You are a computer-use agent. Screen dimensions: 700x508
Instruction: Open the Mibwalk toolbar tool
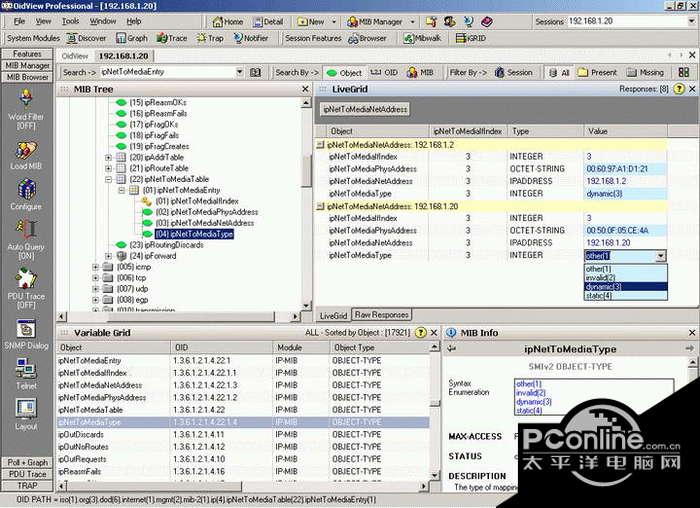422,38
